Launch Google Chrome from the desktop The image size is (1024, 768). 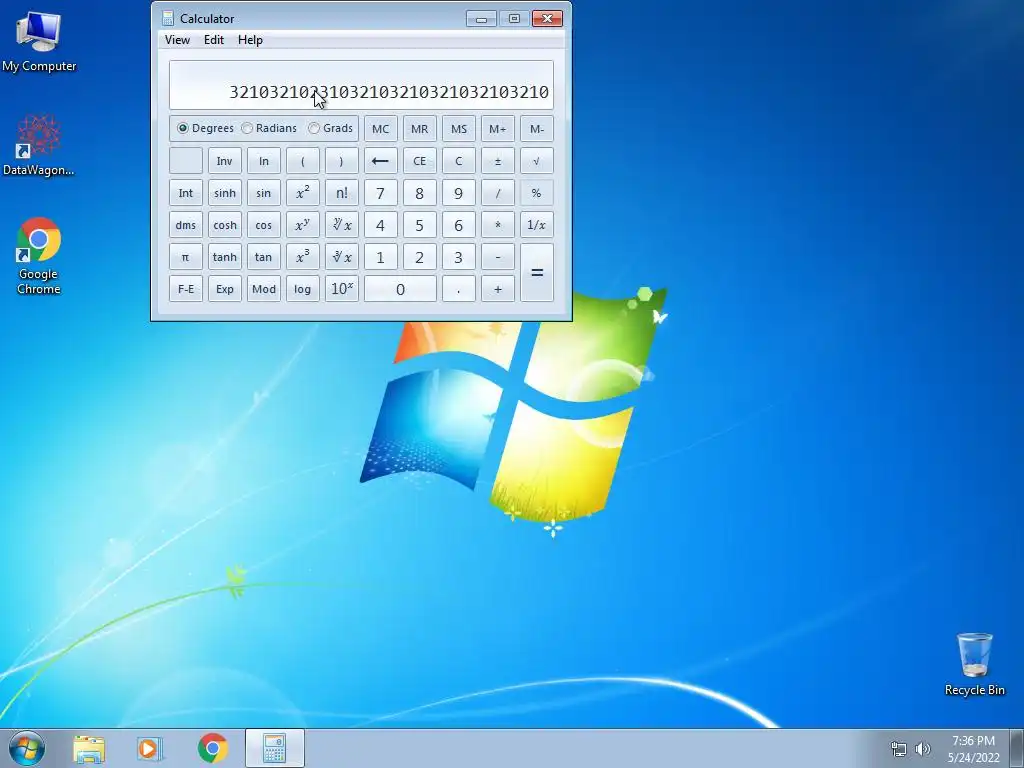point(39,255)
